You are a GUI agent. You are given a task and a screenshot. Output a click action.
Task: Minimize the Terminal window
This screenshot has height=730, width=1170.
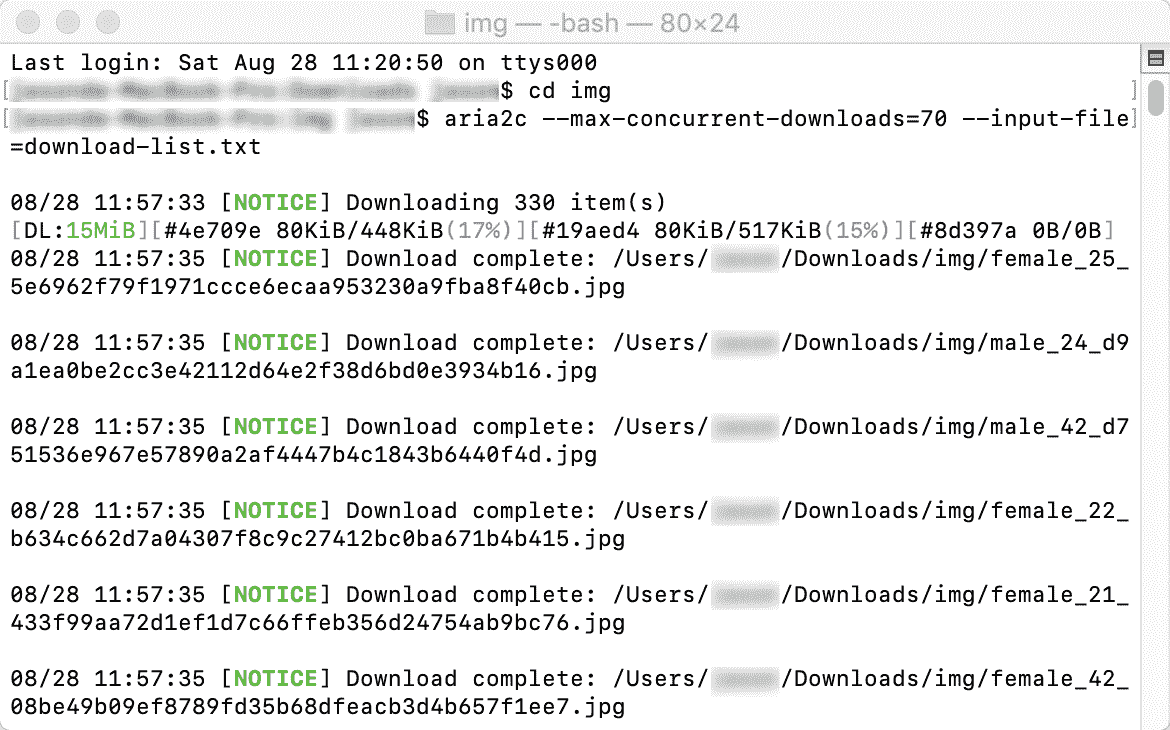68,22
